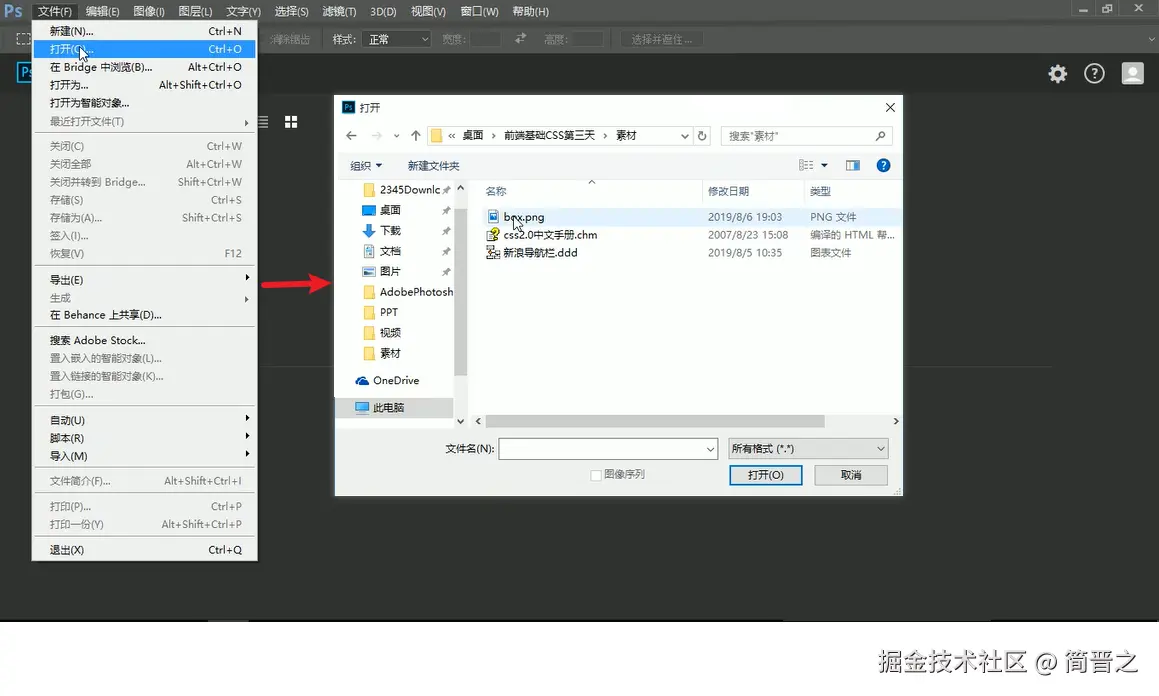Select the 新浪导航栏.ddd file icon
The height and width of the screenshot is (696, 1159).
coord(493,252)
